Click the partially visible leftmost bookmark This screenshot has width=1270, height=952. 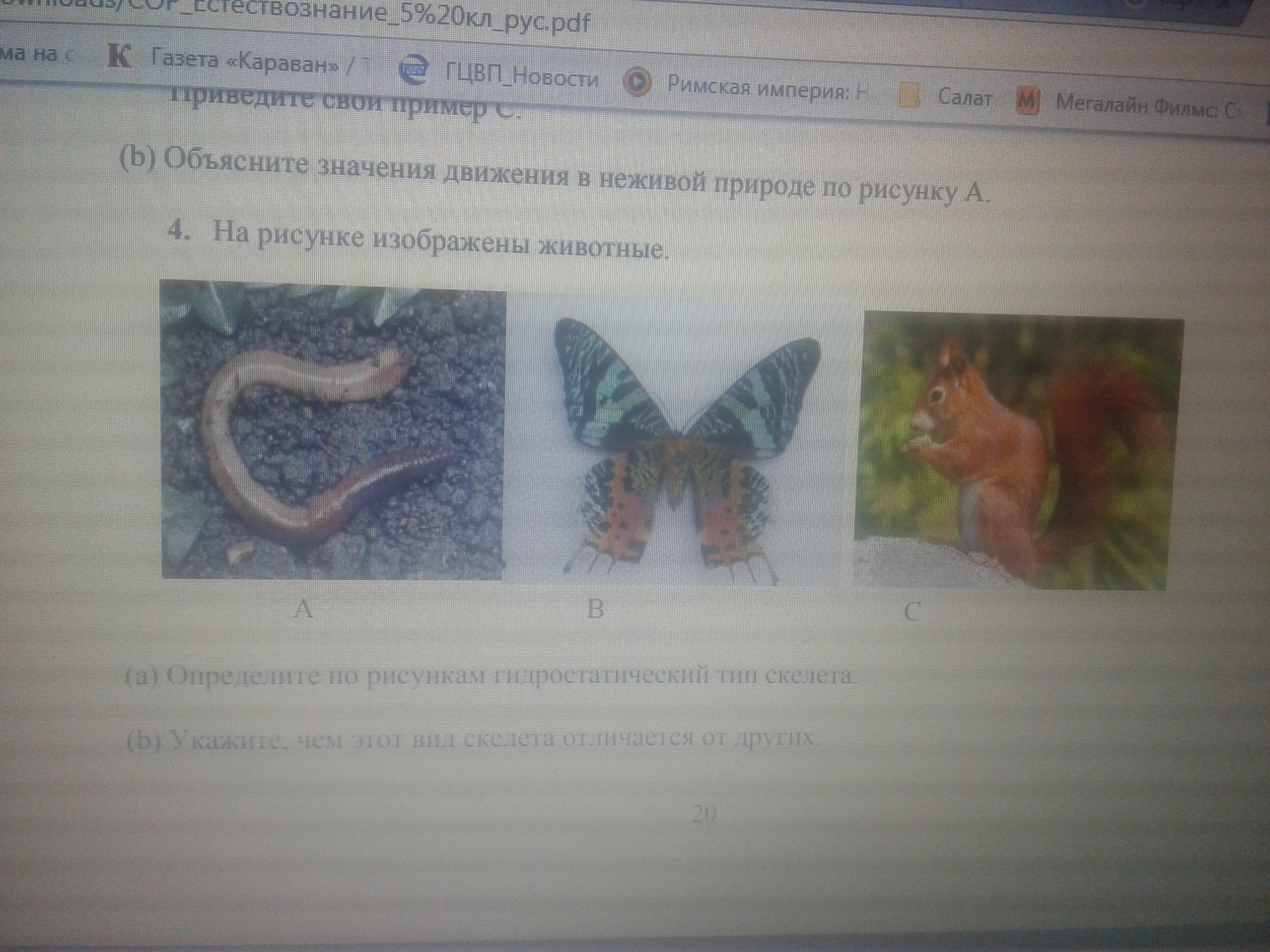(x=35, y=55)
